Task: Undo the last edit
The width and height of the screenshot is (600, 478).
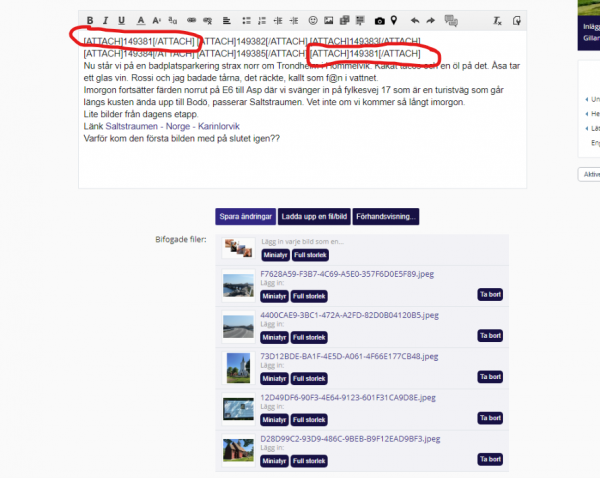Action: pyautogui.click(x=415, y=20)
